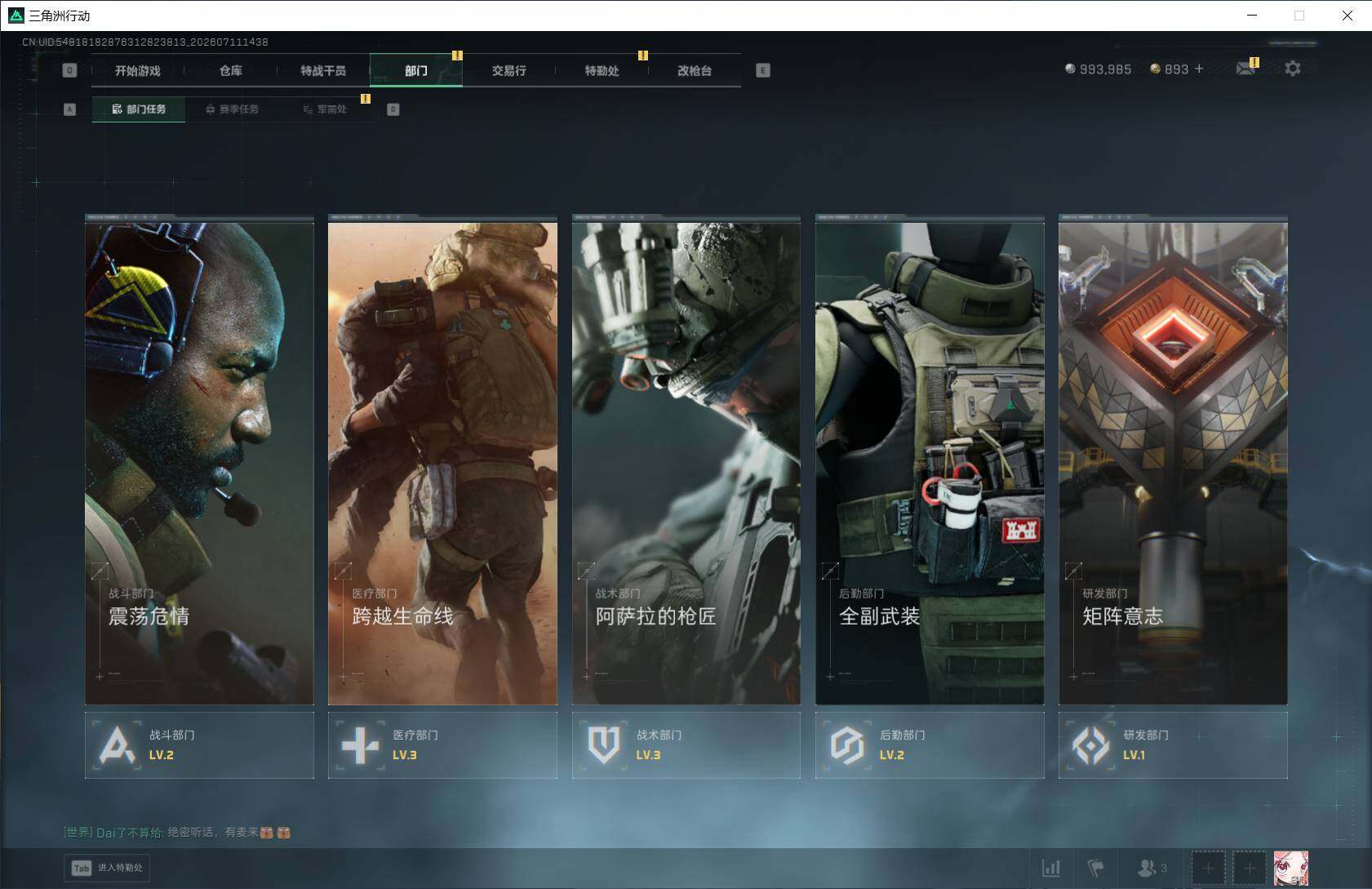Click the player avatar portrait

coord(1291,868)
